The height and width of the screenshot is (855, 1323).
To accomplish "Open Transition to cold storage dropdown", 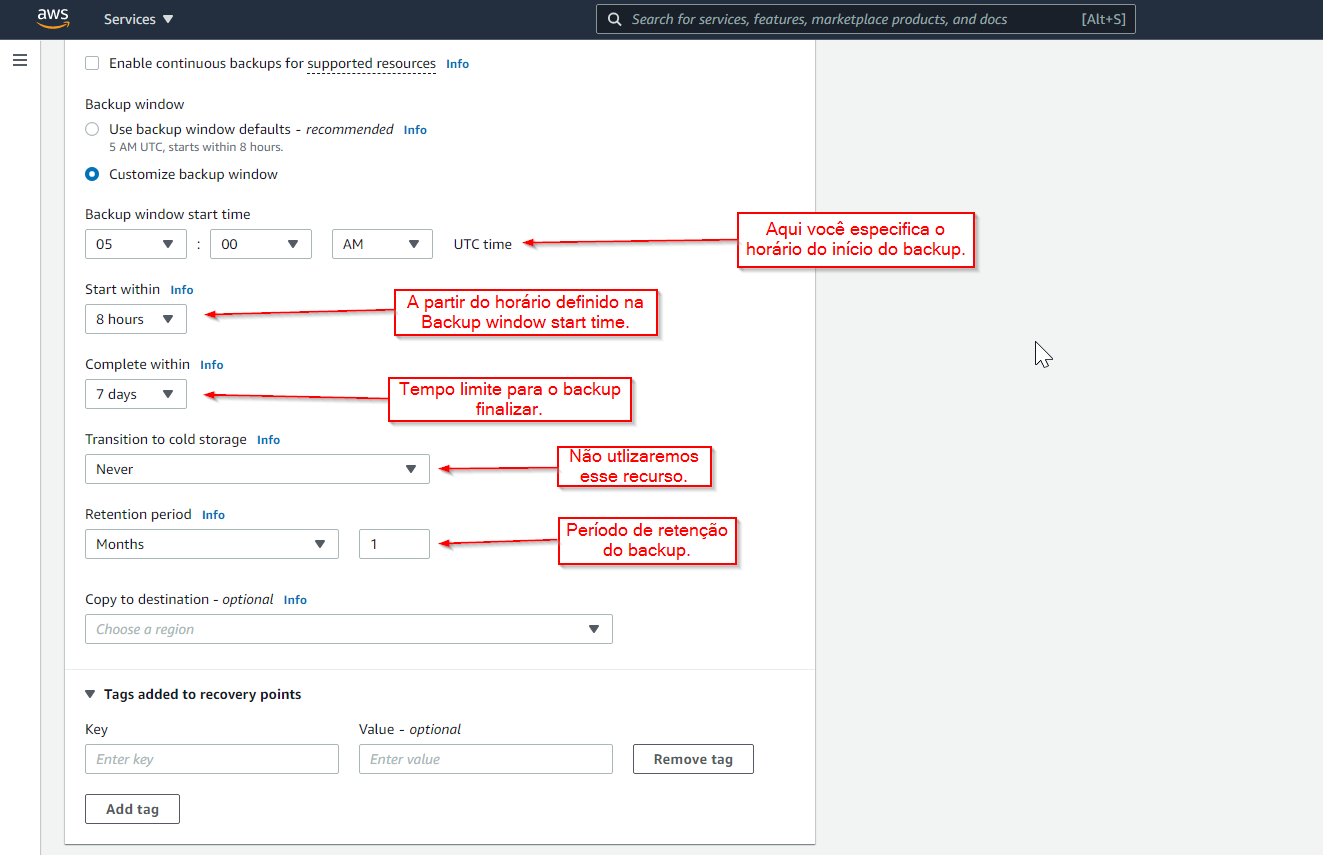I will click(257, 469).
